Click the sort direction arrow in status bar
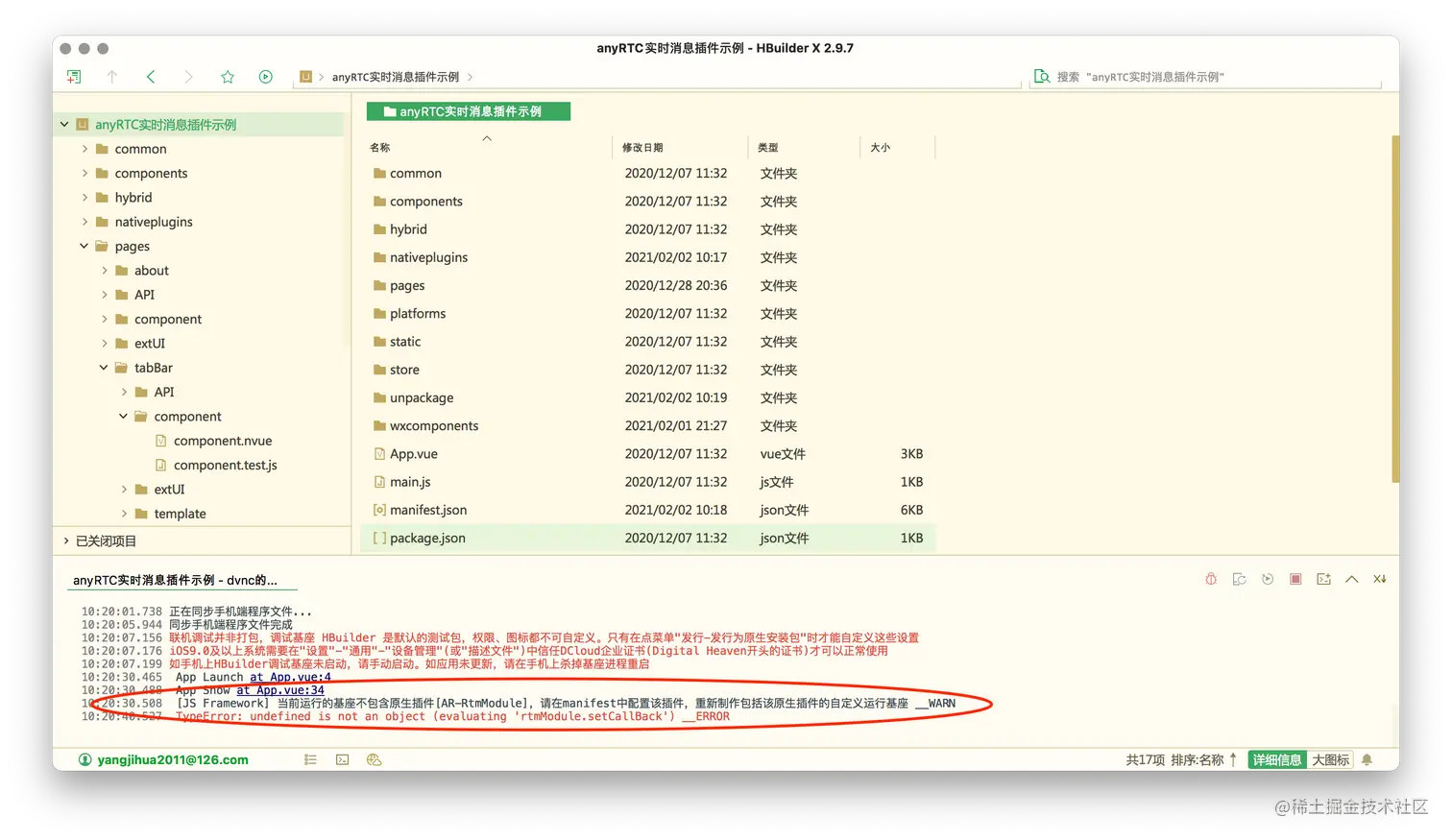The width and height of the screenshot is (1452, 840). tap(1233, 759)
